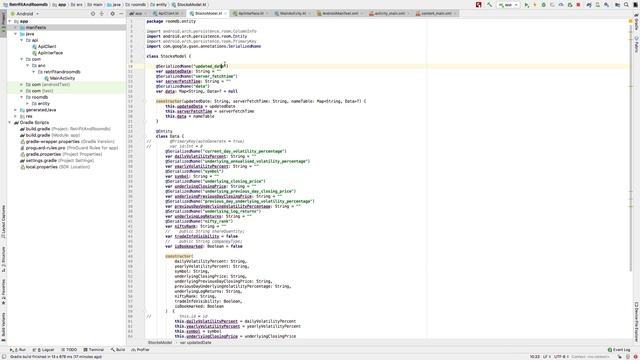Switch to the app editor tab
The image size is (640, 360).
(138, 13)
